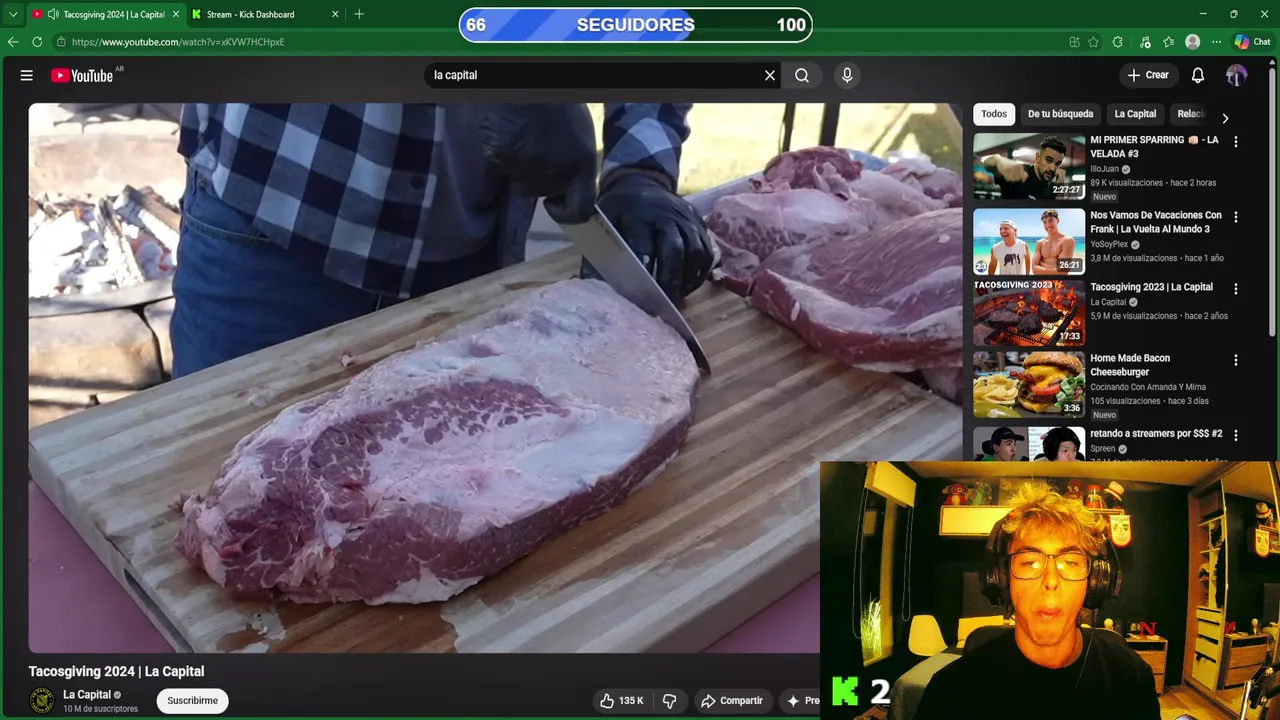Select the Tacosgiving 2024 browser tab
1280x720 pixels.
(x=105, y=14)
